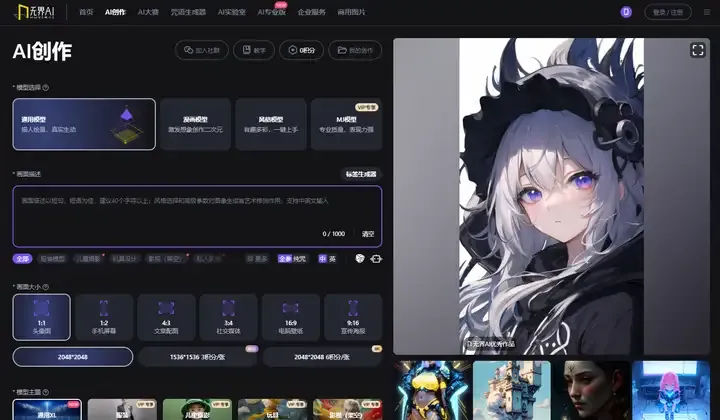Open the dark woman portrait gallery thumbnail
Screen dimensions: 720x420
tap(591, 390)
